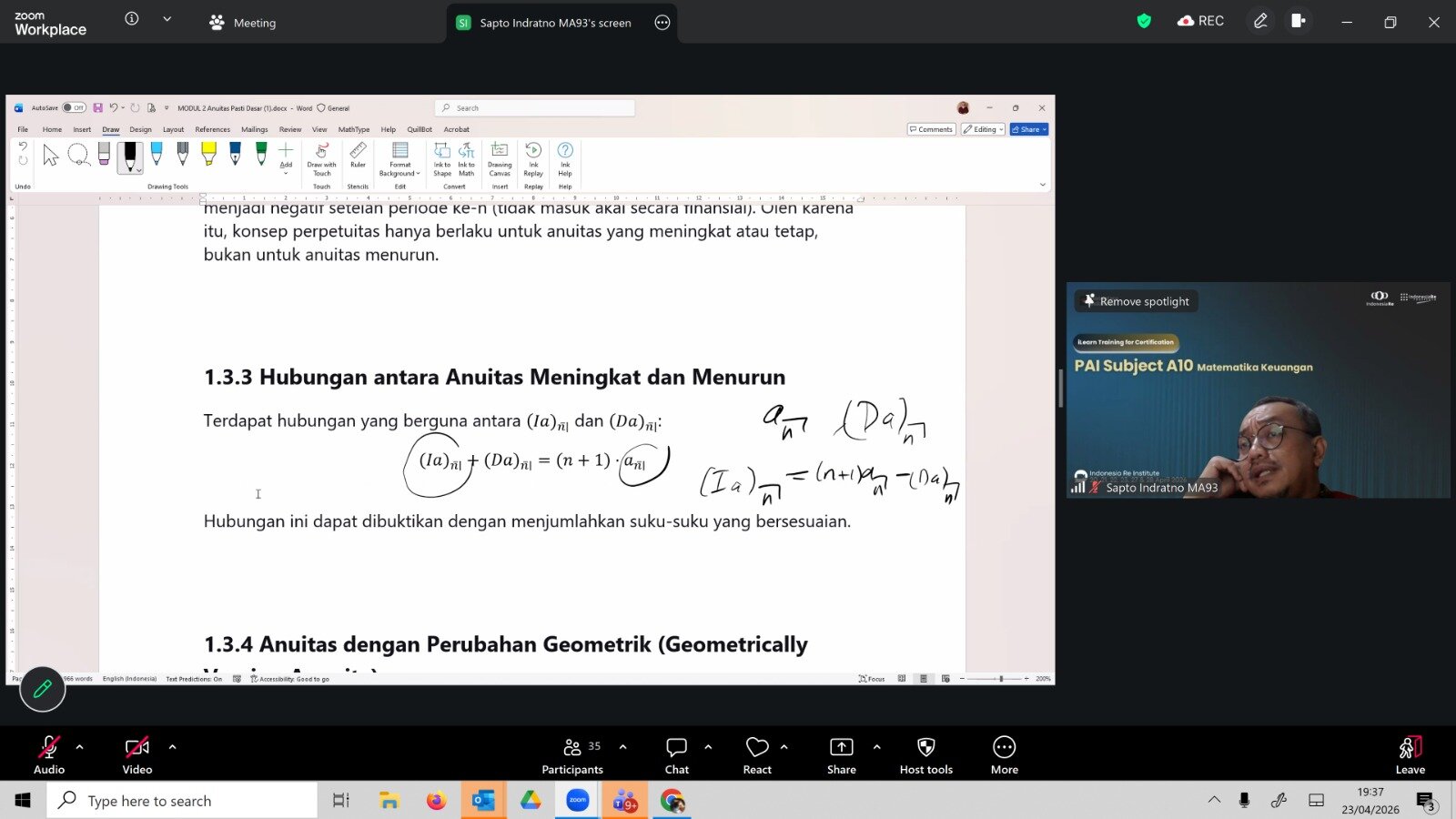Switch to the Insert ribbon tab

[82, 129]
